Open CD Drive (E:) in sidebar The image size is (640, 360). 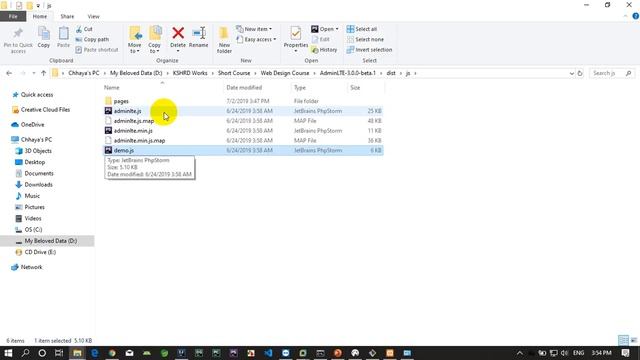40,252
